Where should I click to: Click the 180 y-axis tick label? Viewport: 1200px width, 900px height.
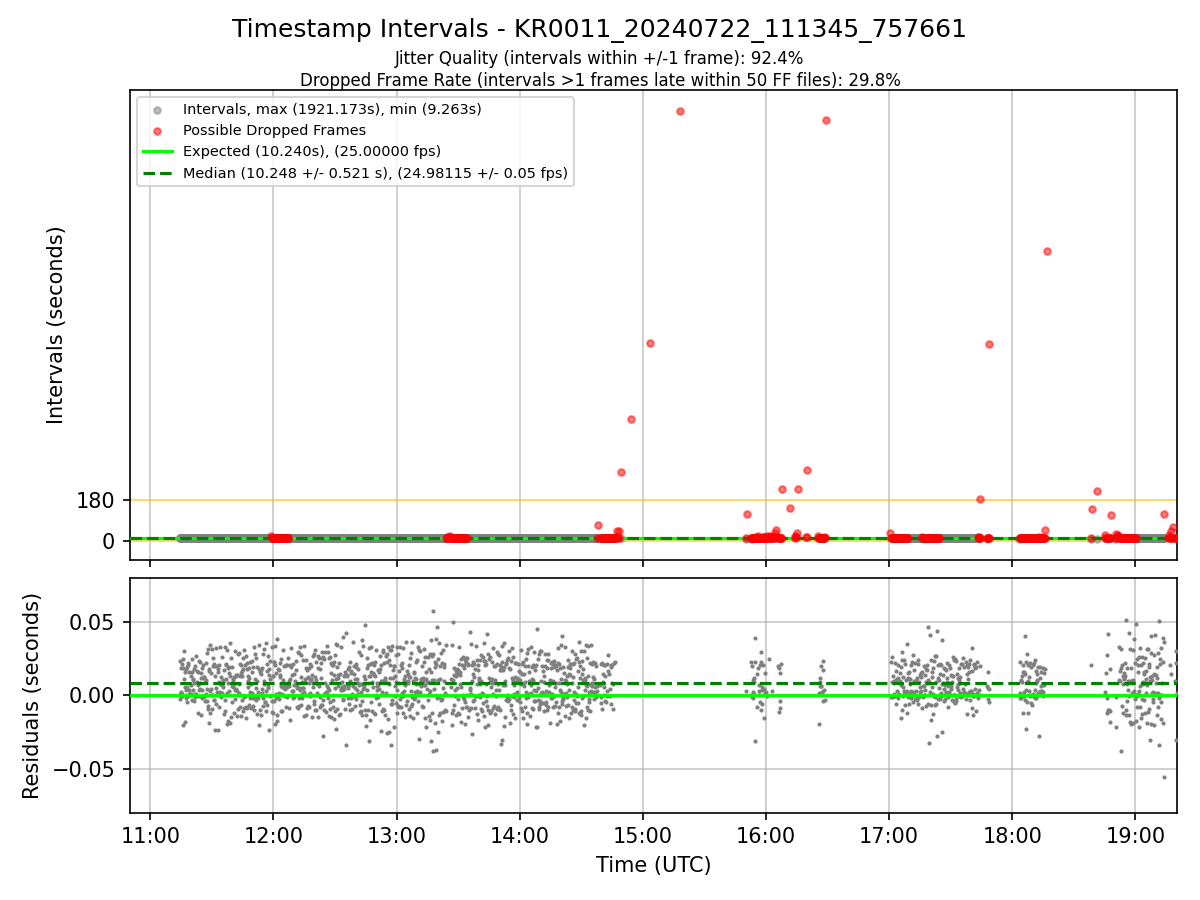pos(95,500)
